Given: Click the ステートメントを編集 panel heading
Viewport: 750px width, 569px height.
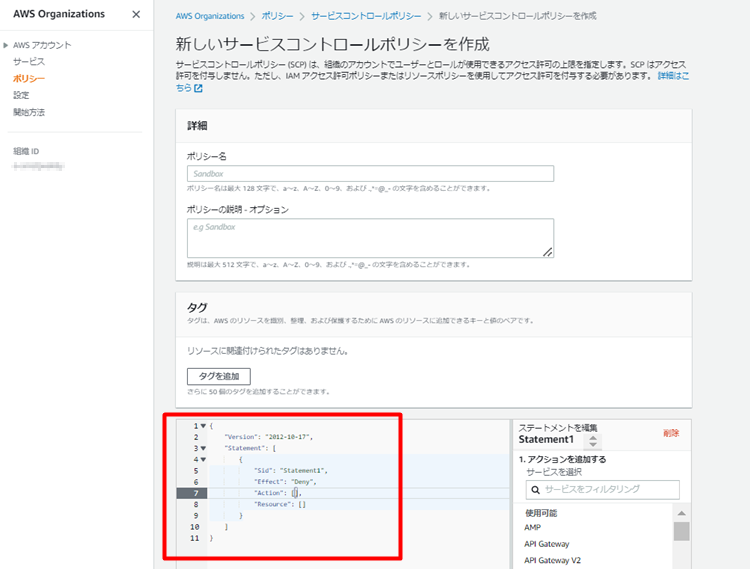Looking at the screenshot, I should (558, 427).
